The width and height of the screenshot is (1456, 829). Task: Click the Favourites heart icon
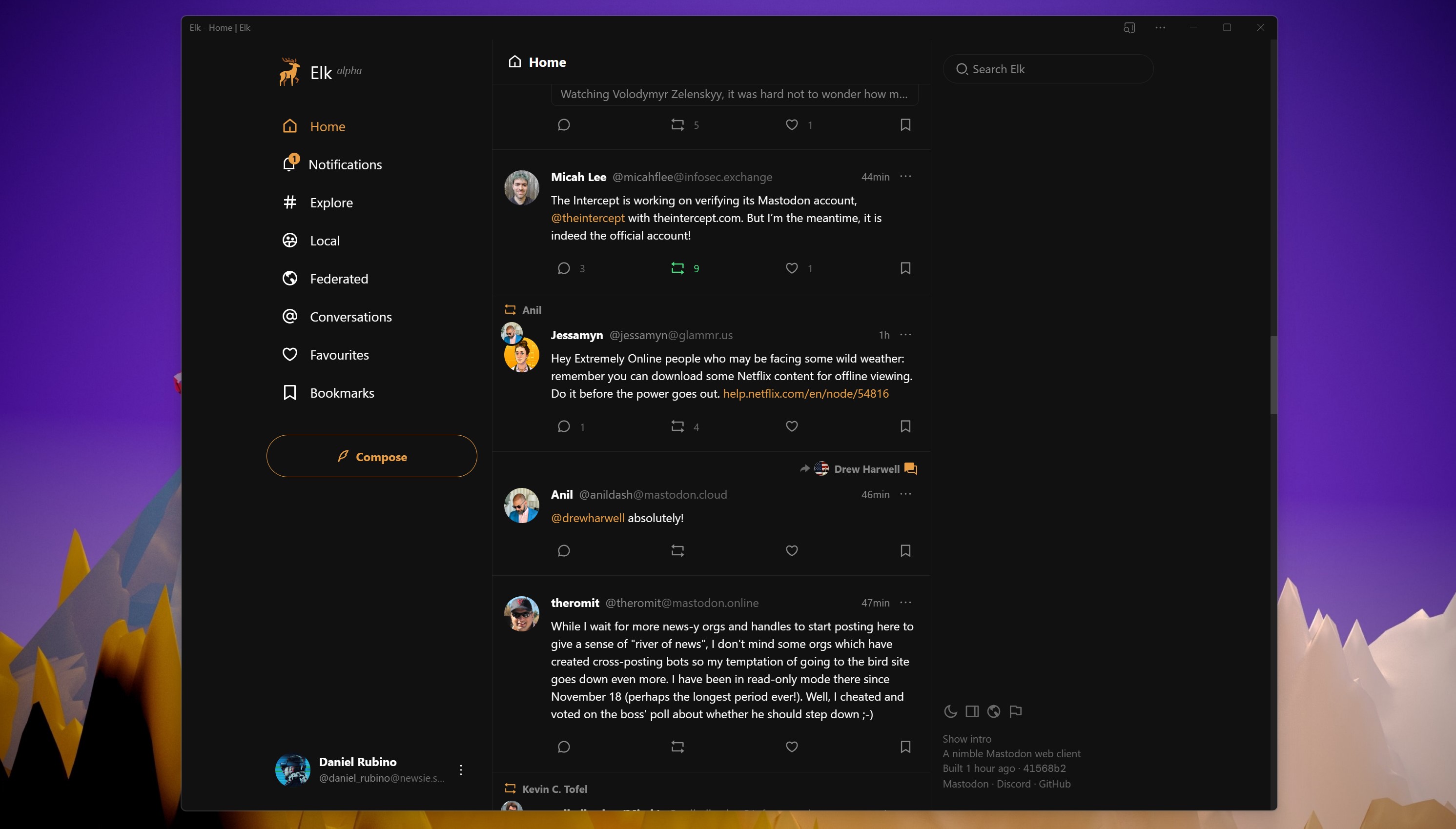click(290, 354)
